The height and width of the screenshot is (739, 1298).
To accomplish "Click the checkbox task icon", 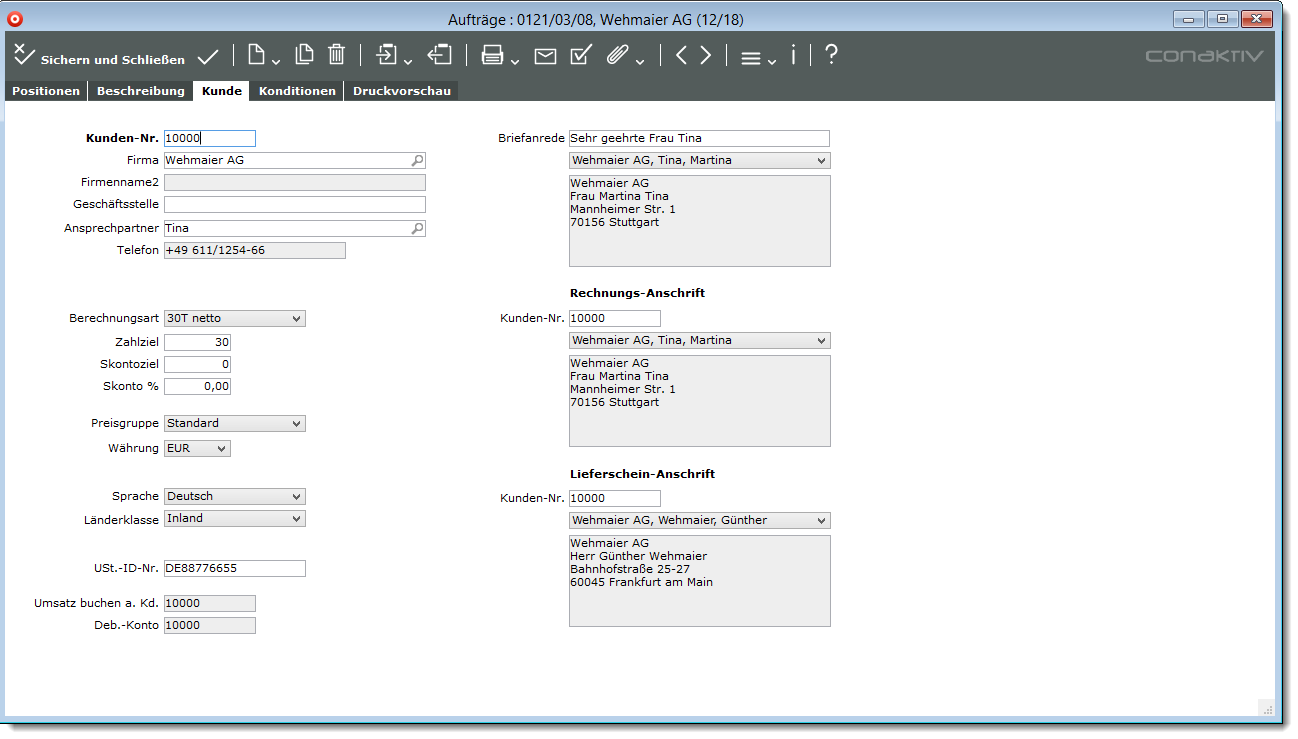I will pos(580,57).
